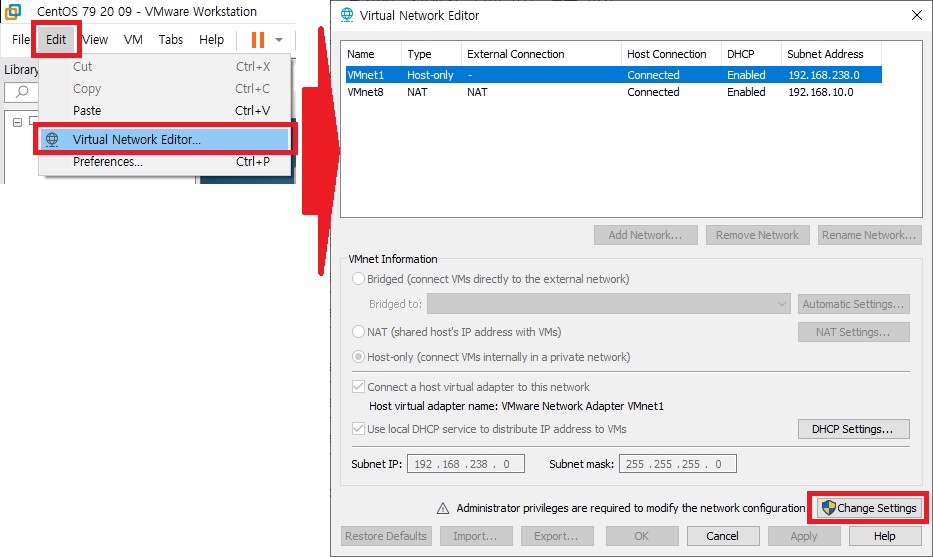The width and height of the screenshot is (933, 557).
Task: Click the VMware Workstation app icon
Action: coord(13,11)
